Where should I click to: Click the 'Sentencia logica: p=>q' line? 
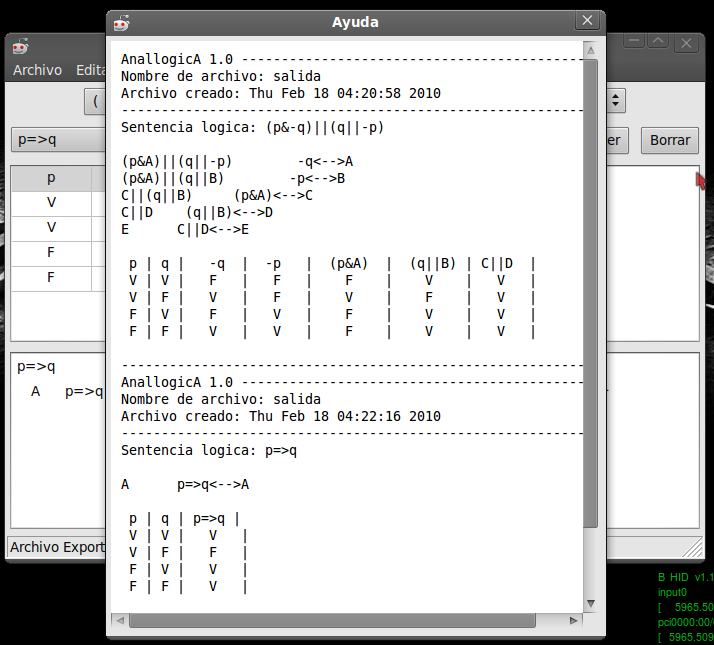coord(209,450)
